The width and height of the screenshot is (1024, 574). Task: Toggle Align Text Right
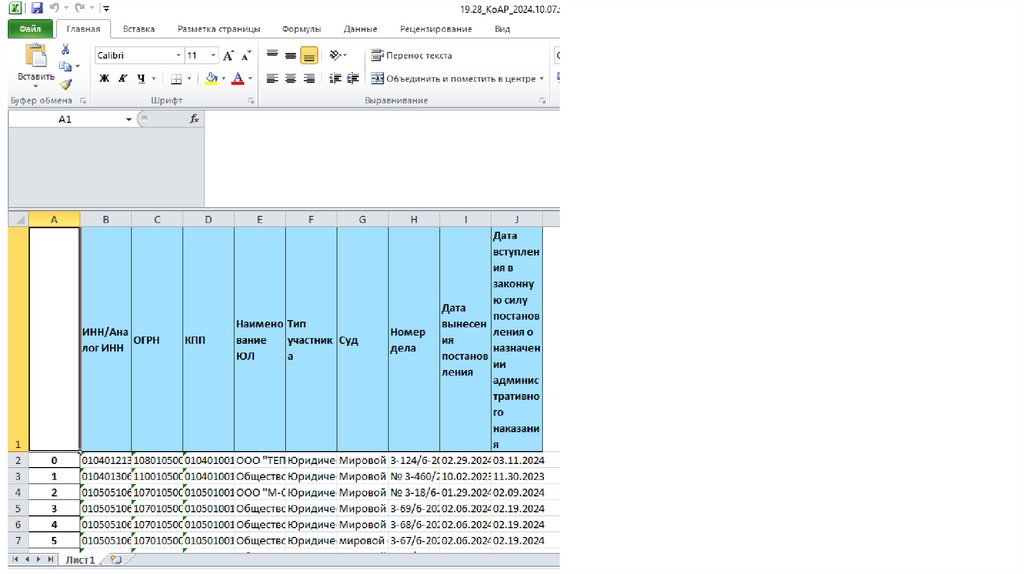coord(309,79)
